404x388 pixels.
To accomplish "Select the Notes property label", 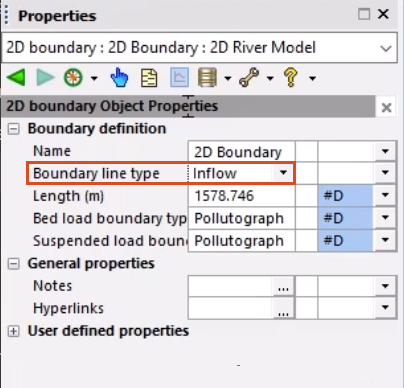I will coord(53,286).
